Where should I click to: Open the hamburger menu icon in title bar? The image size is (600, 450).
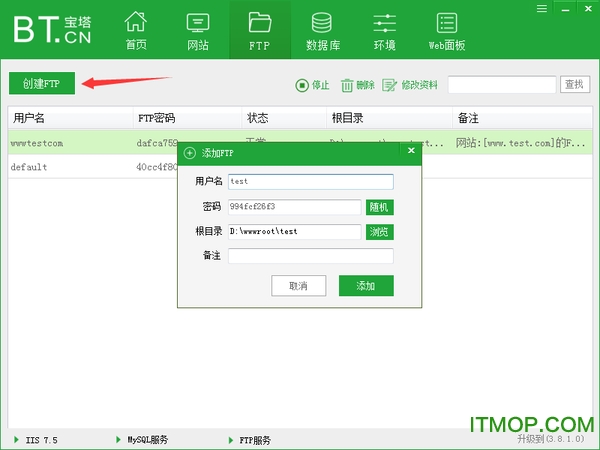point(542,8)
